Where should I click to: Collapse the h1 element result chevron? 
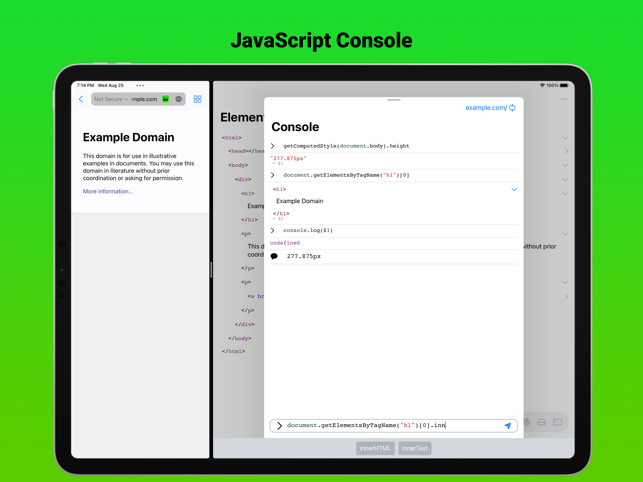pyautogui.click(x=514, y=189)
